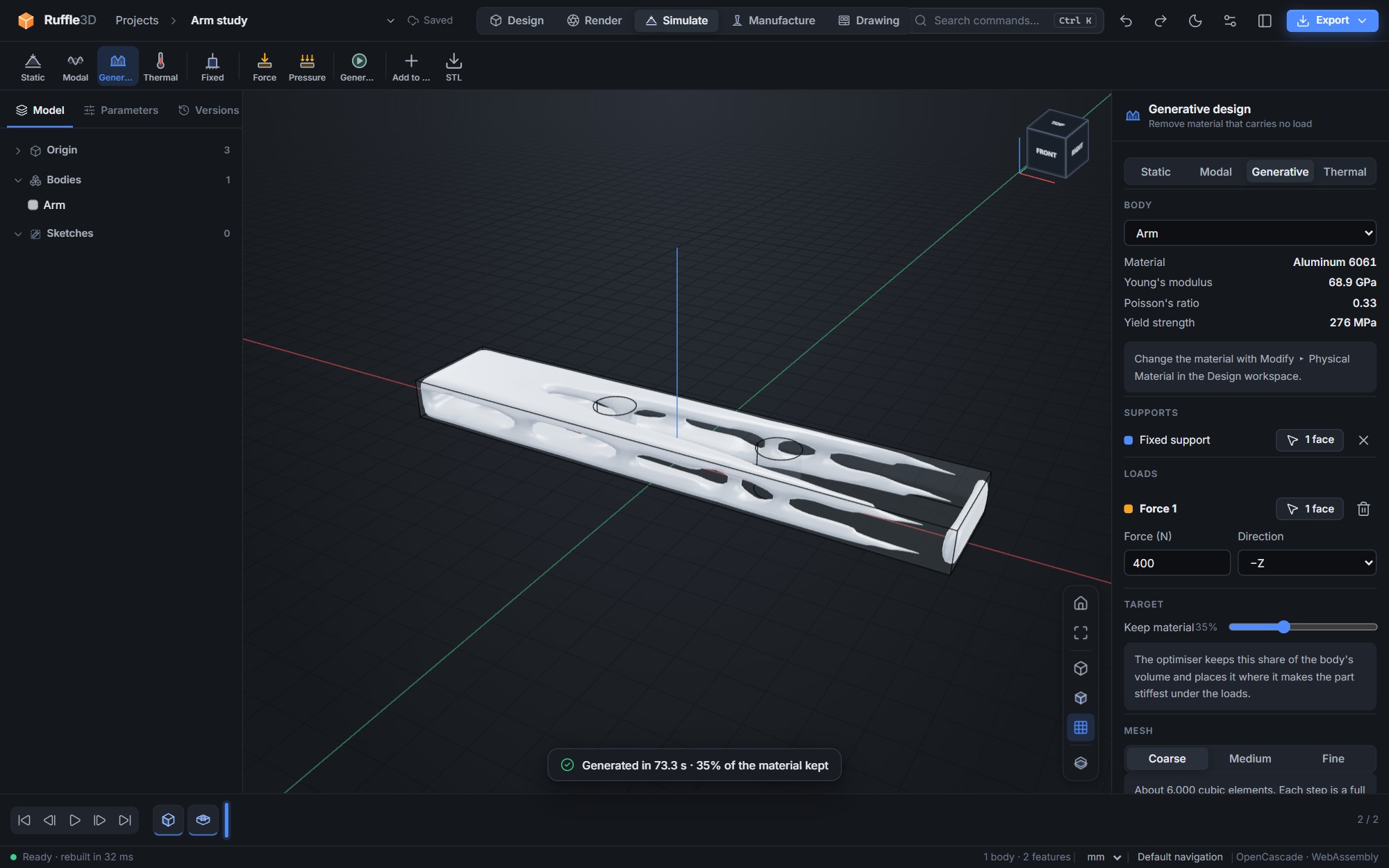Click the Search commands field

tap(1007, 21)
